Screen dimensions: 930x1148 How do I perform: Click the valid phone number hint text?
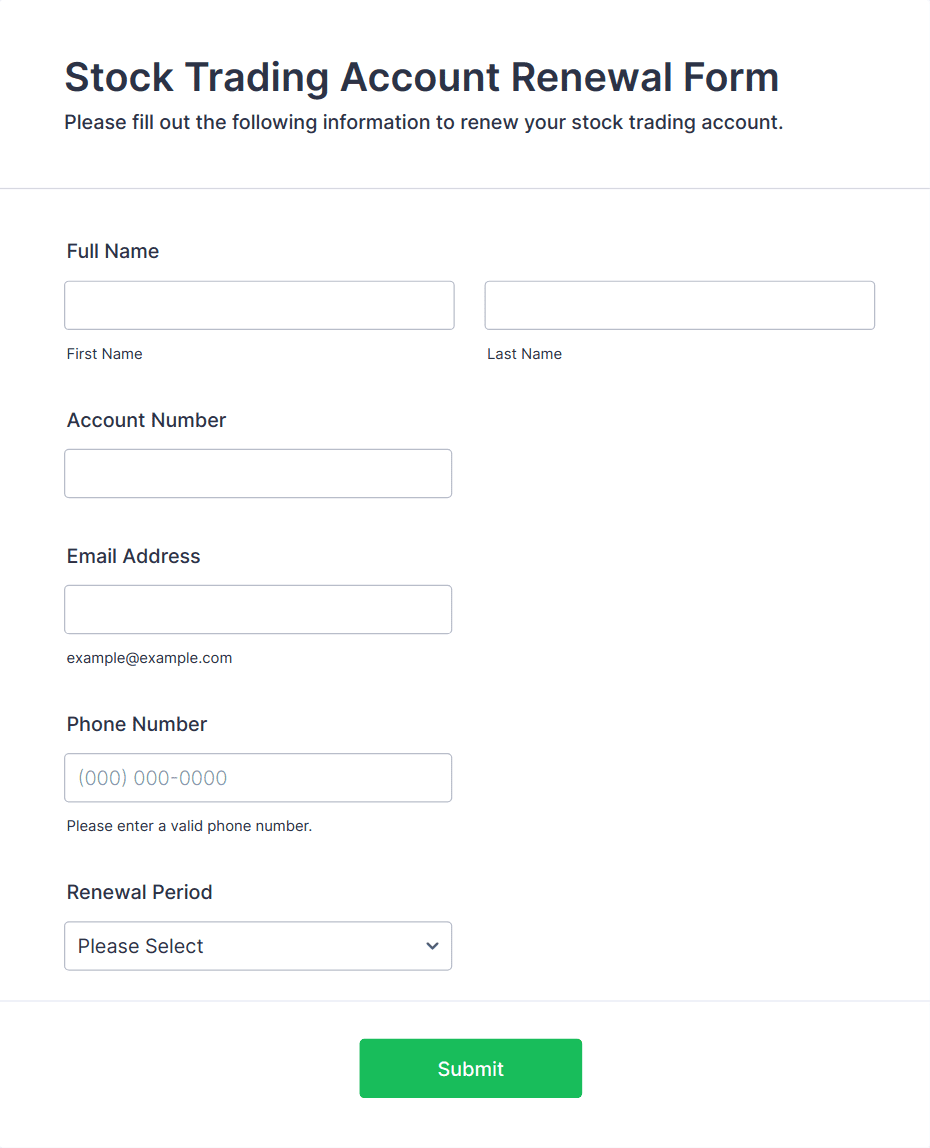[x=189, y=826]
